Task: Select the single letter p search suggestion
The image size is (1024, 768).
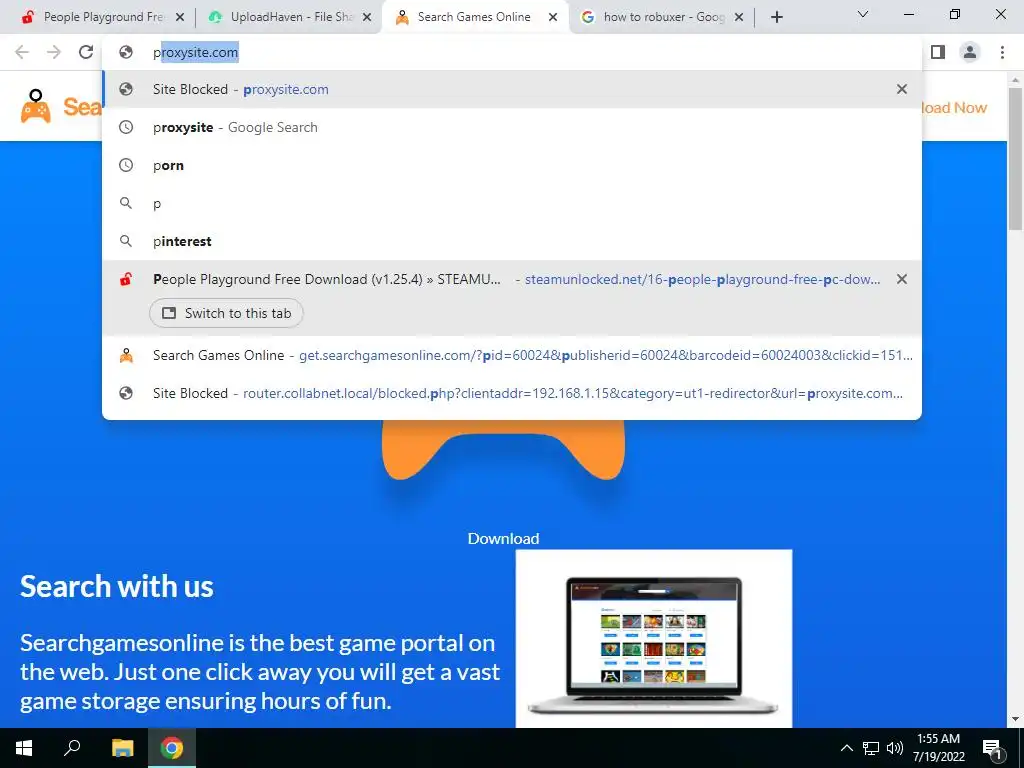Action: (512, 204)
